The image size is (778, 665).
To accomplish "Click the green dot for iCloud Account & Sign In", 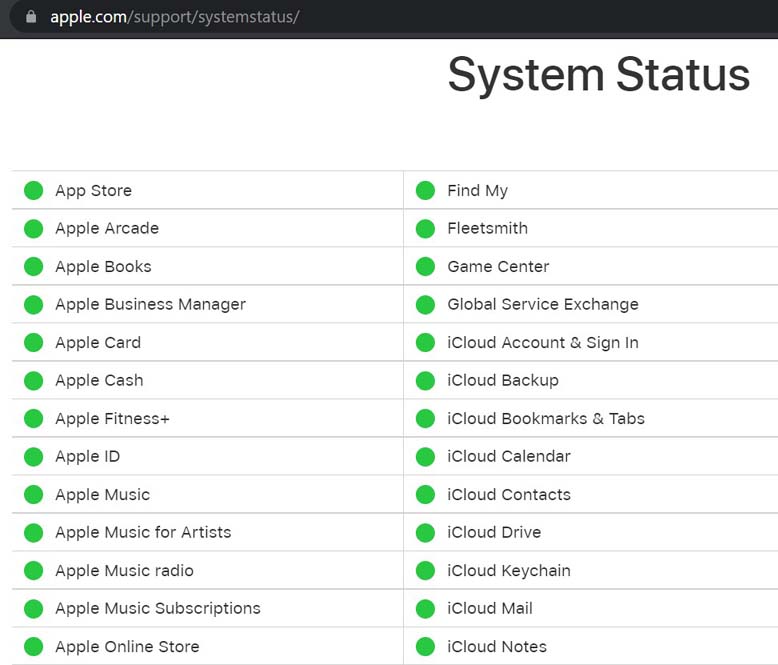I will [425, 342].
